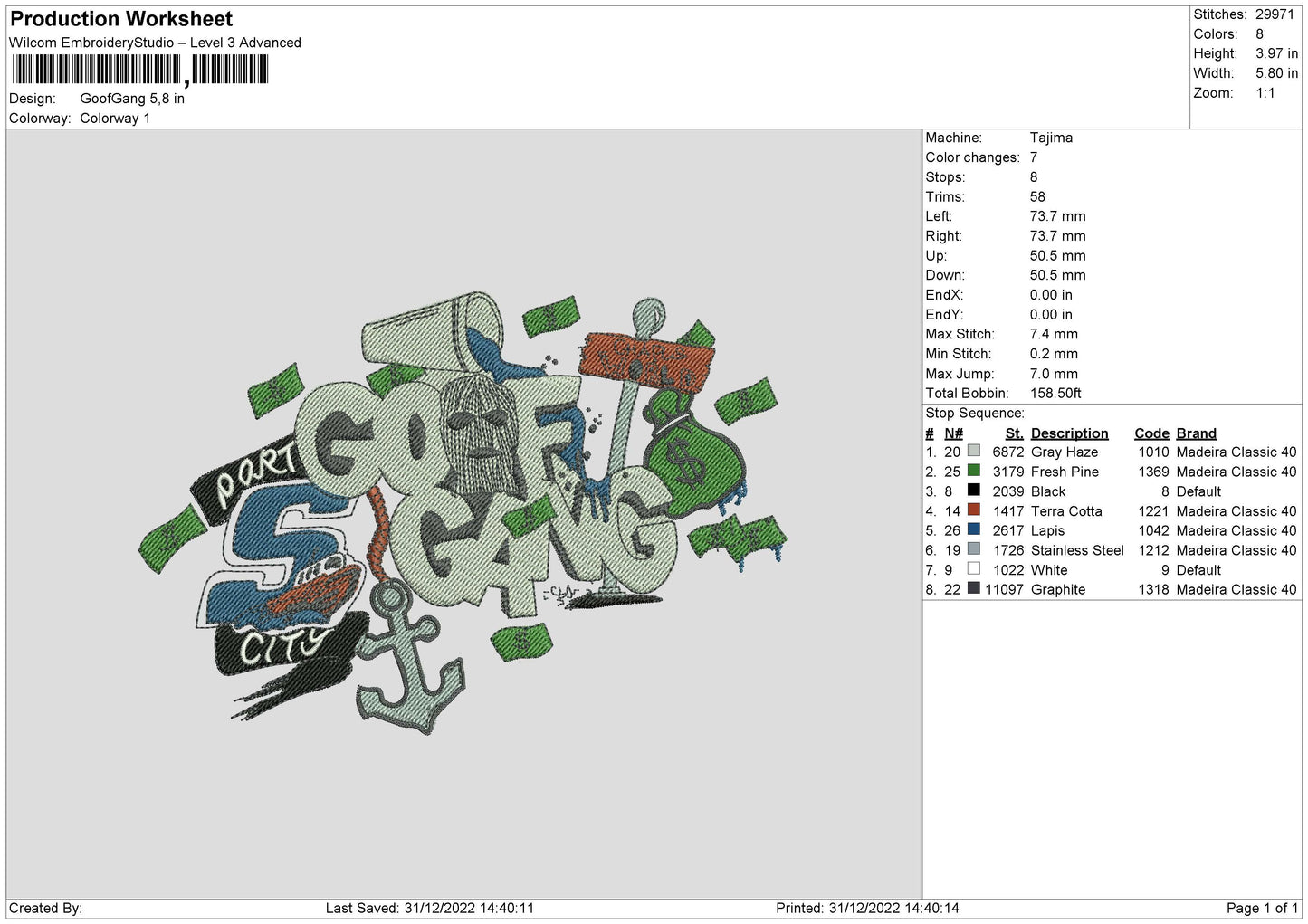Click the thread code '1318'

coord(1153,589)
